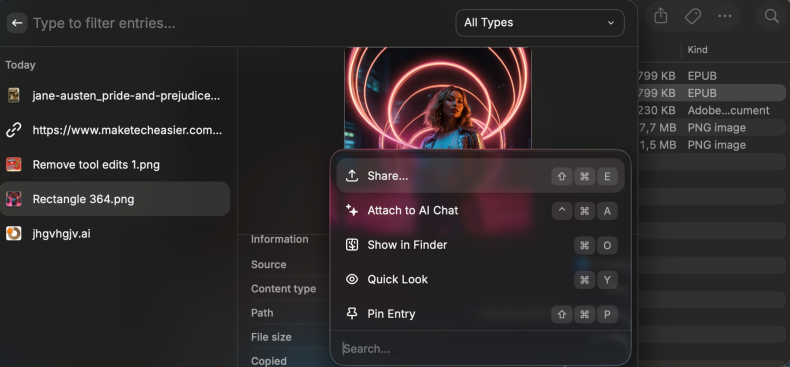Select the 7,7 MB PNG image Finder row
This screenshot has width=790, height=367.
click(711, 128)
